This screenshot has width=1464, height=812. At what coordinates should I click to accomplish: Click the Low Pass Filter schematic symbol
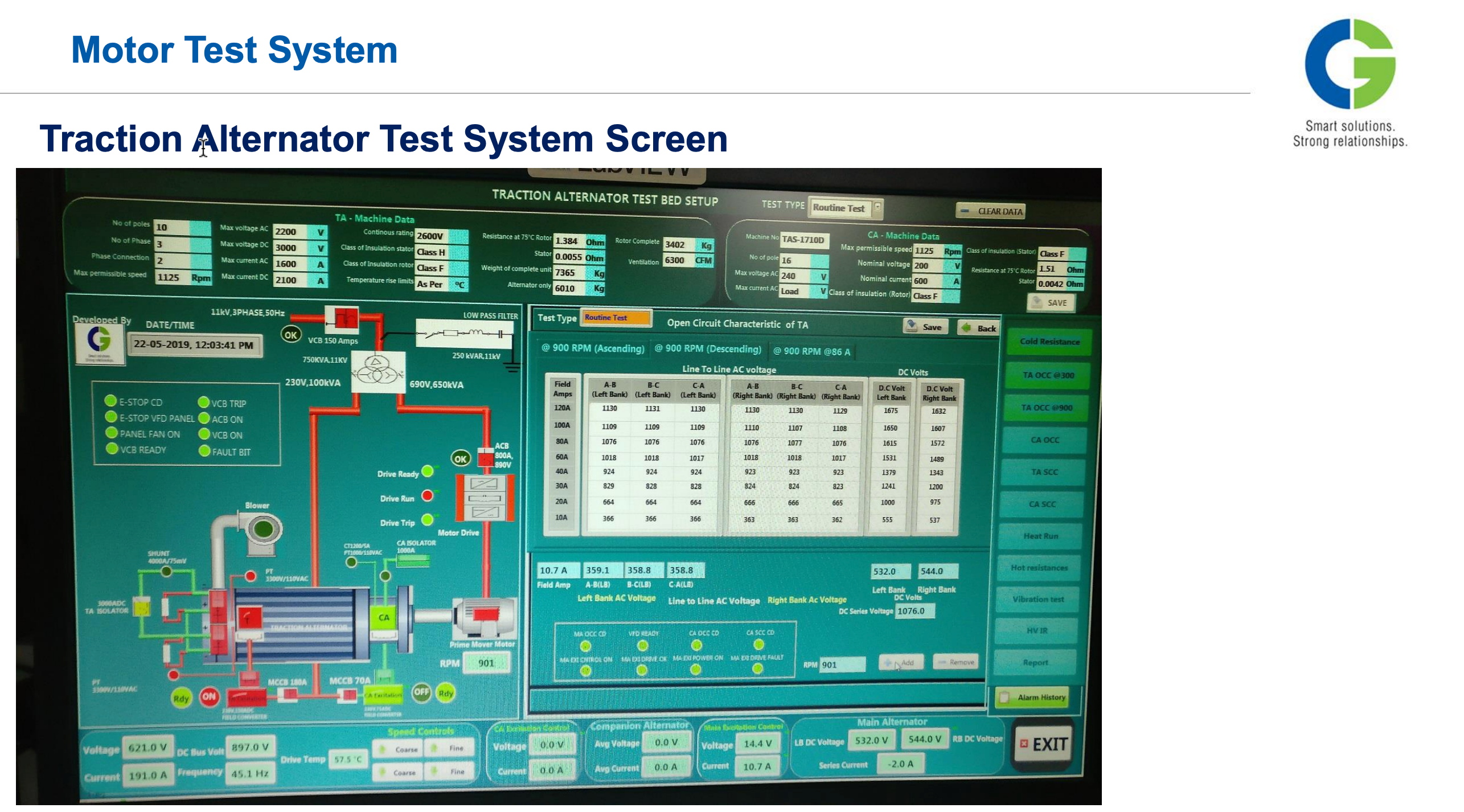coord(465,334)
